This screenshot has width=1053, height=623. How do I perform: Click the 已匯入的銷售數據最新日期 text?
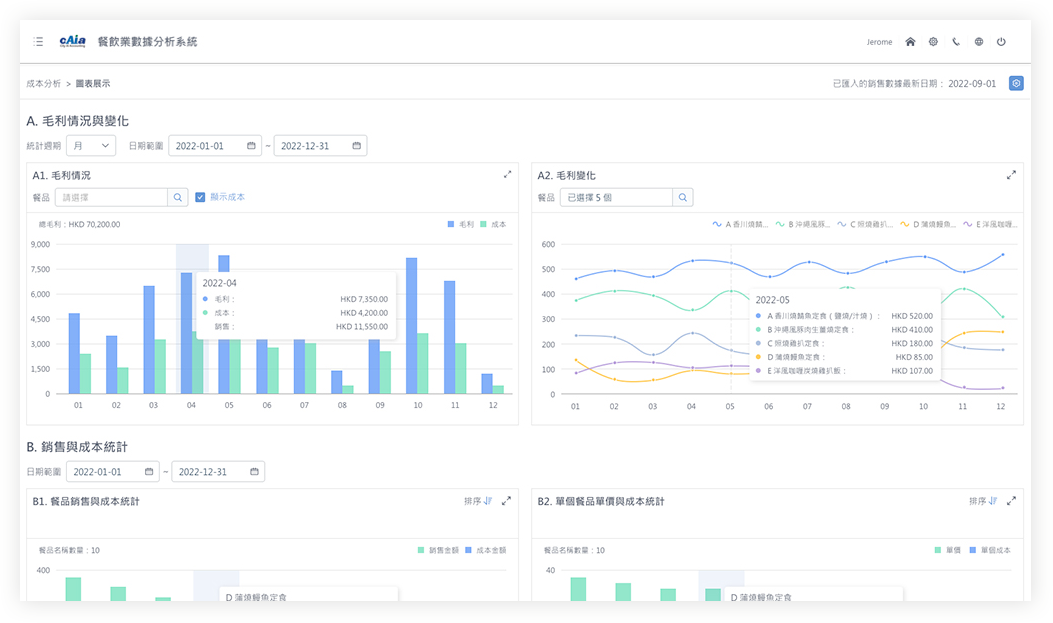pos(888,83)
